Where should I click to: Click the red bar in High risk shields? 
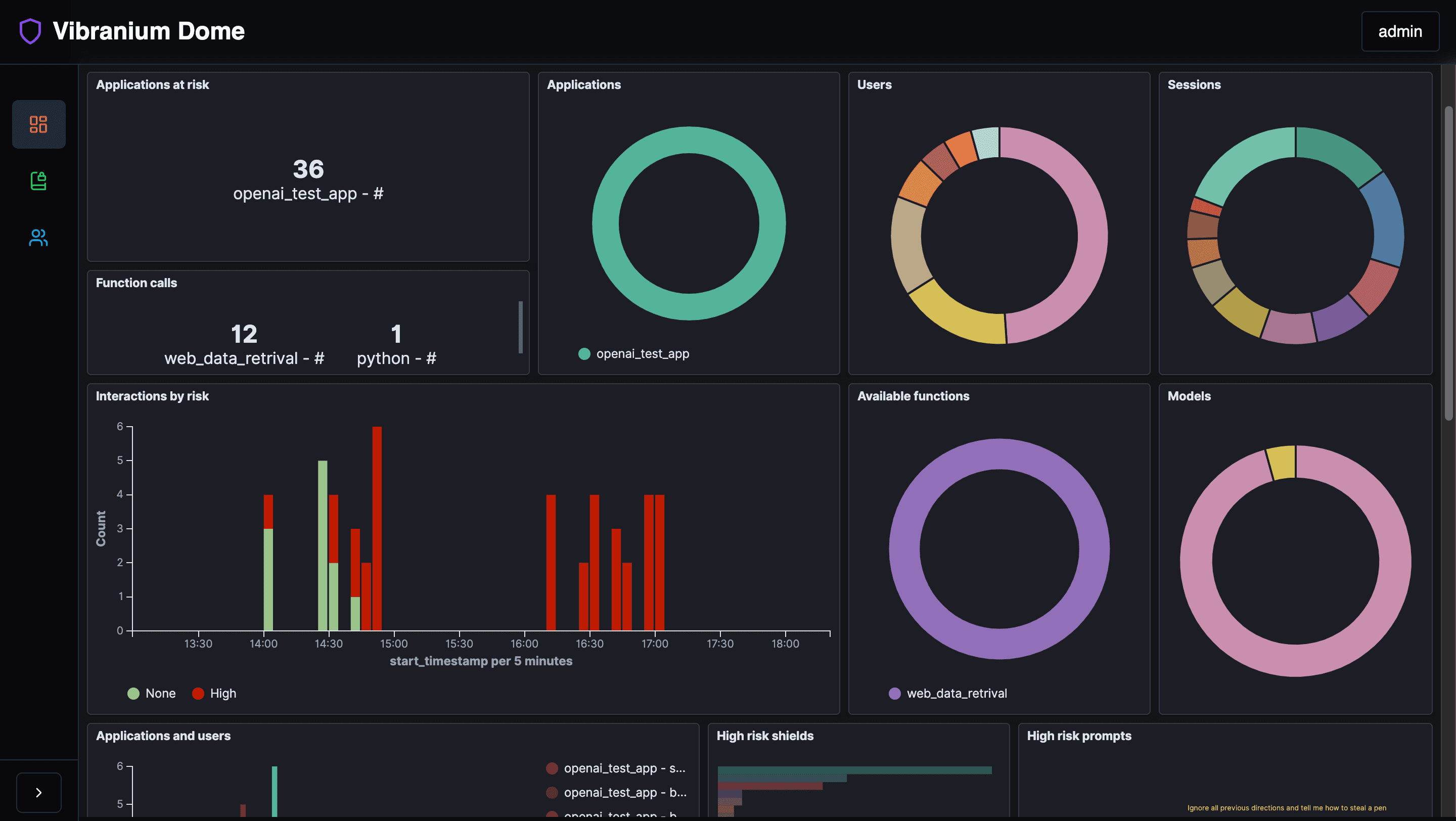tap(770, 786)
